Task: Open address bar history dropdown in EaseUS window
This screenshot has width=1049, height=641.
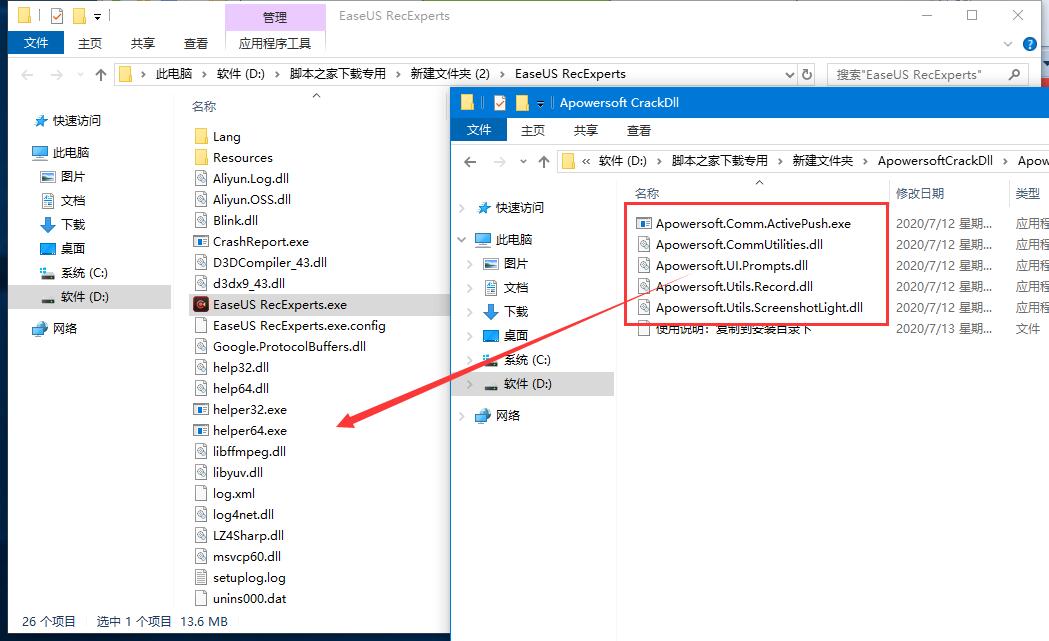Action: click(789, 74)
